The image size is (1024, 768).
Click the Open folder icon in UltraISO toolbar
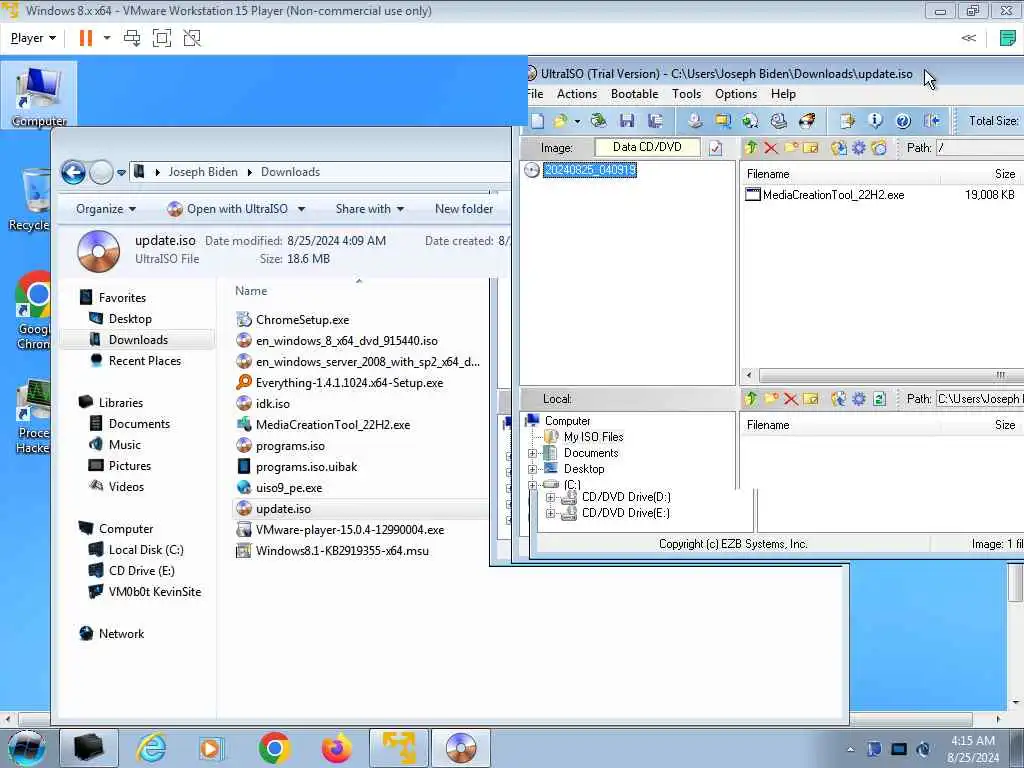[x=560, y=121]
